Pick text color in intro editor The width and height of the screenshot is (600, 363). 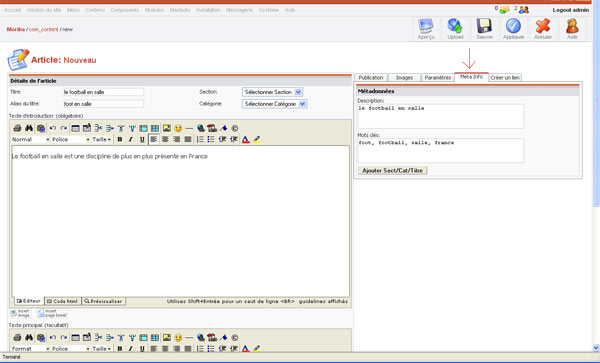point(246,140)
